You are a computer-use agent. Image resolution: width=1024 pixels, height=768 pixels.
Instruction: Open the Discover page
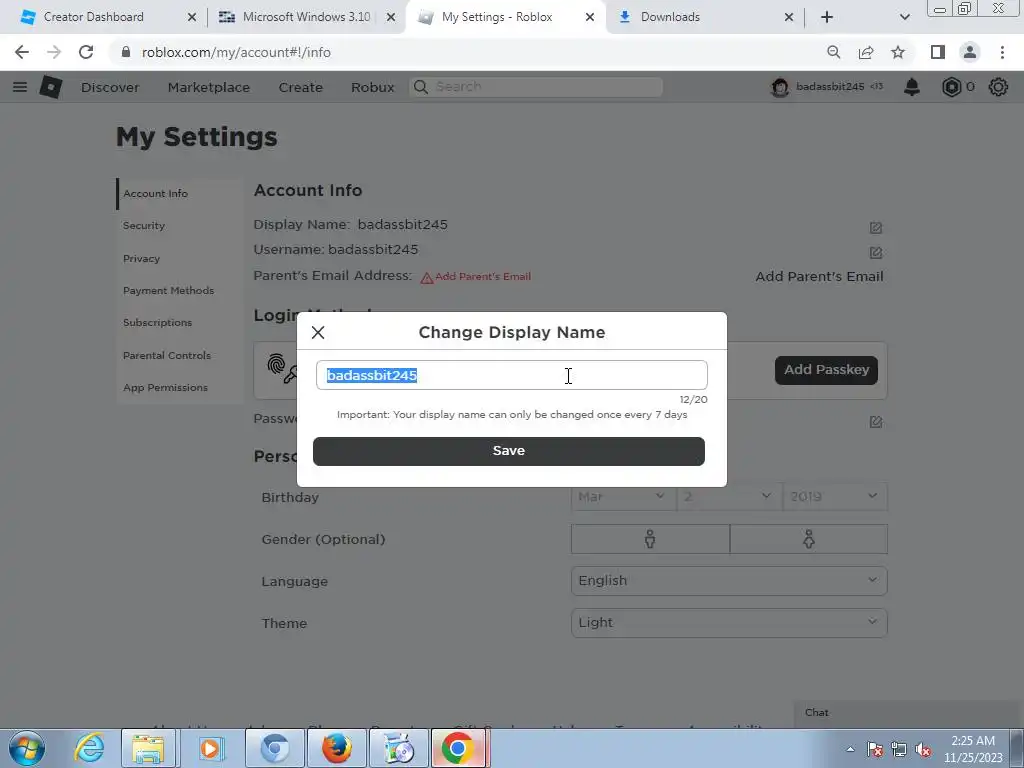pyautogui.click(x=110, y=87)
